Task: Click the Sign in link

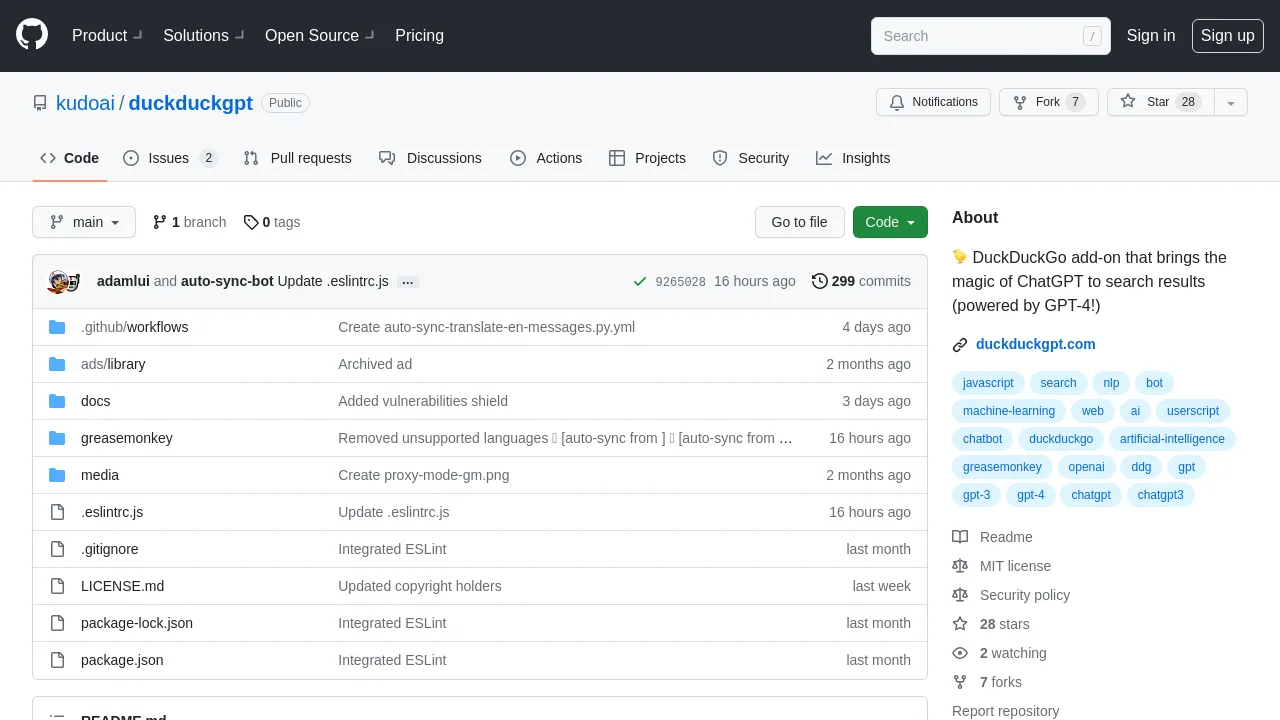Action: [1151, 35]
